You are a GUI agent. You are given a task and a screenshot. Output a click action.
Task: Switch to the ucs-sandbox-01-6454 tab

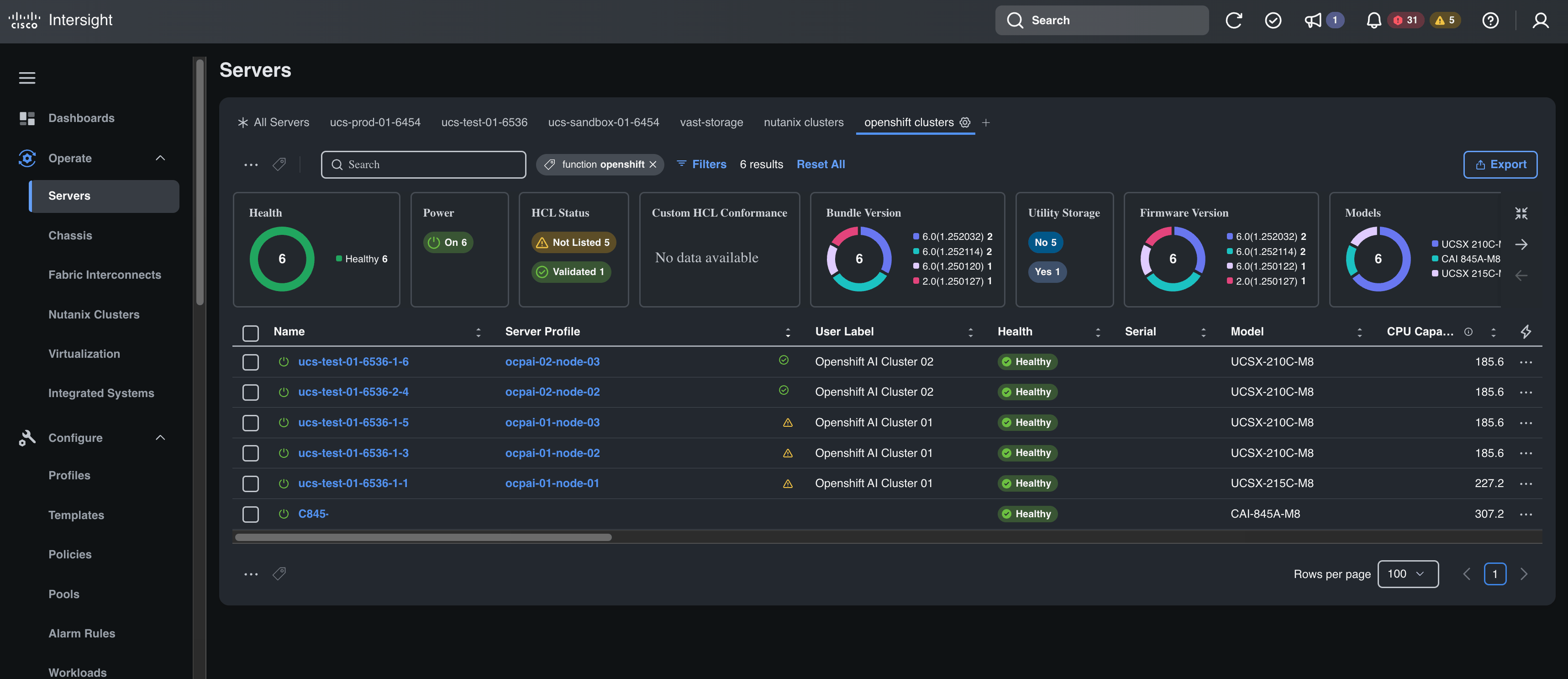point(603,122)
